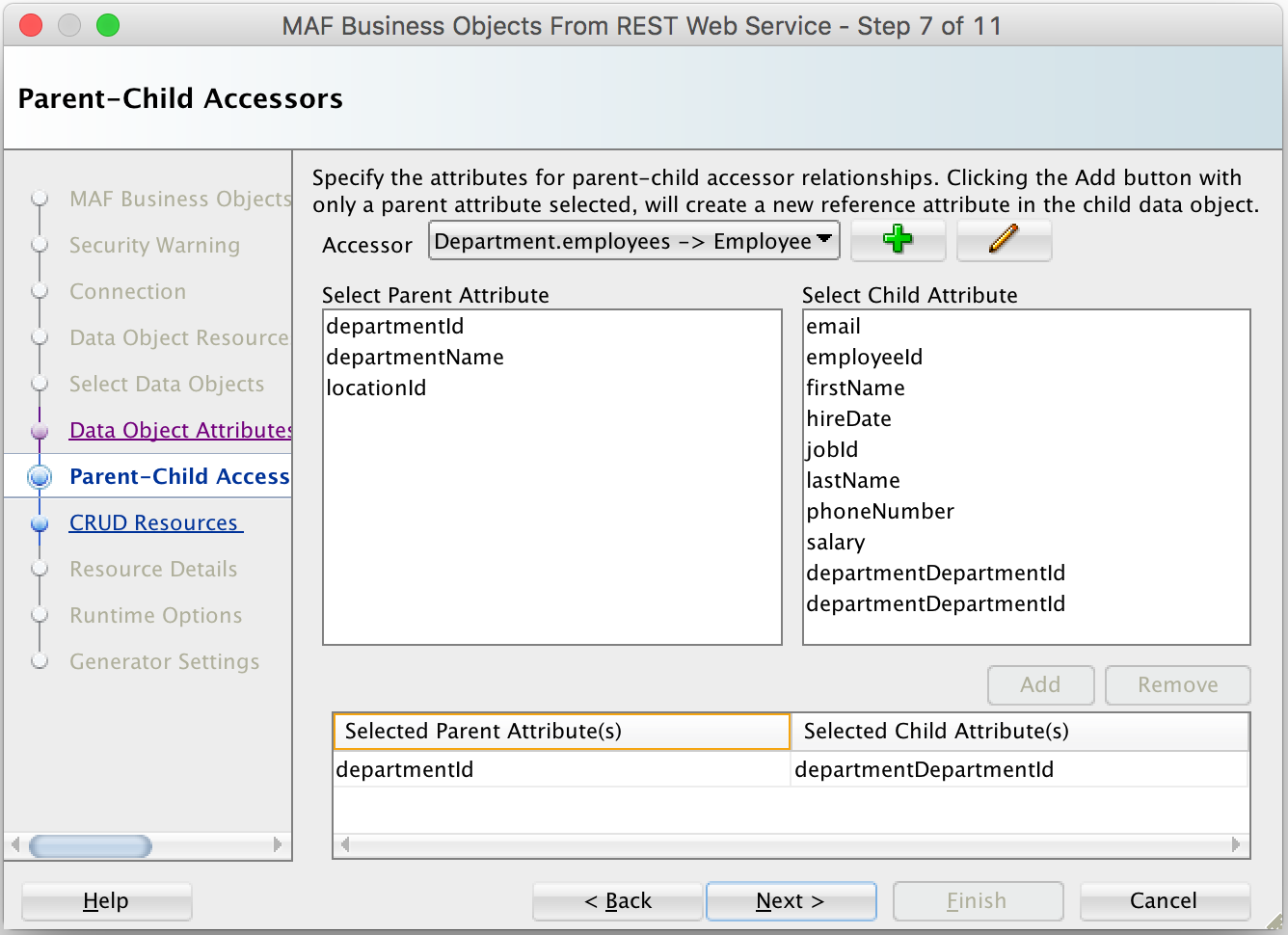Close the wizard with red window button
This screenshot has width=1288, height=935.
coord(31,25)
